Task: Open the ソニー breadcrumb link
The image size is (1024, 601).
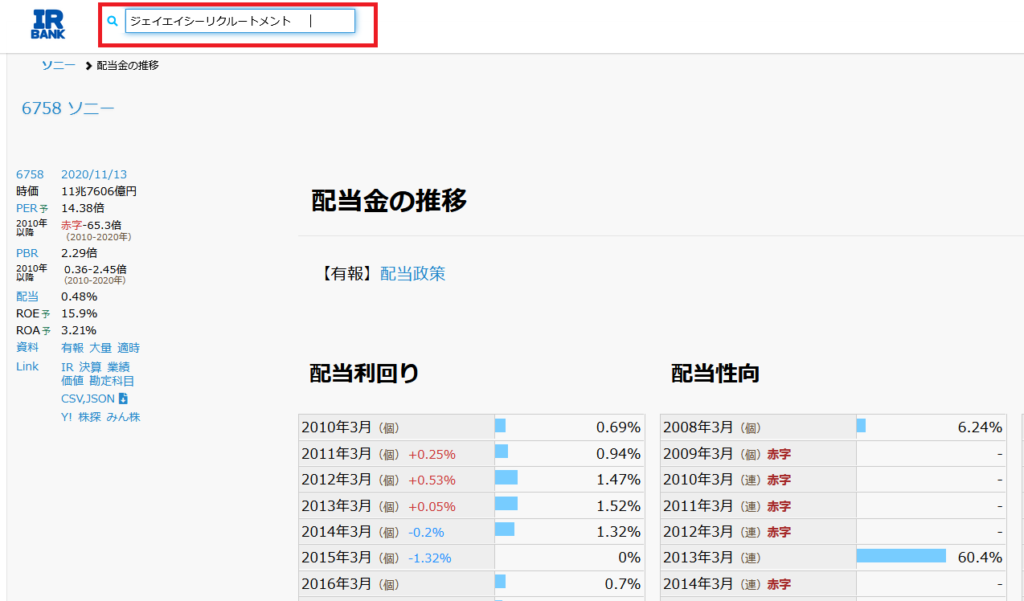Action: [59, 65]
